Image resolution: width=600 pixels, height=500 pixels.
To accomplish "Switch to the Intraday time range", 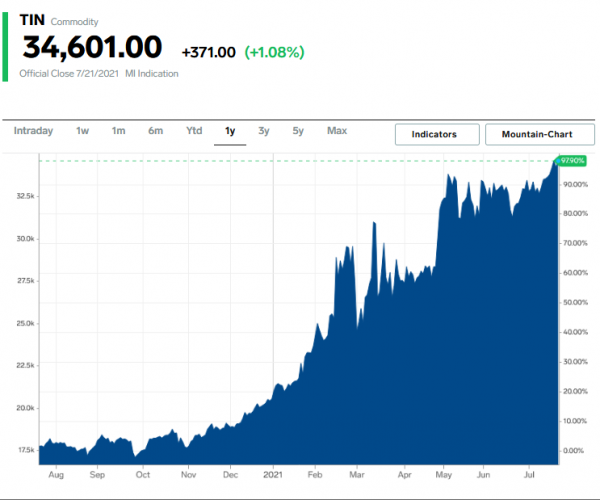I will click(x=33, y=131).
